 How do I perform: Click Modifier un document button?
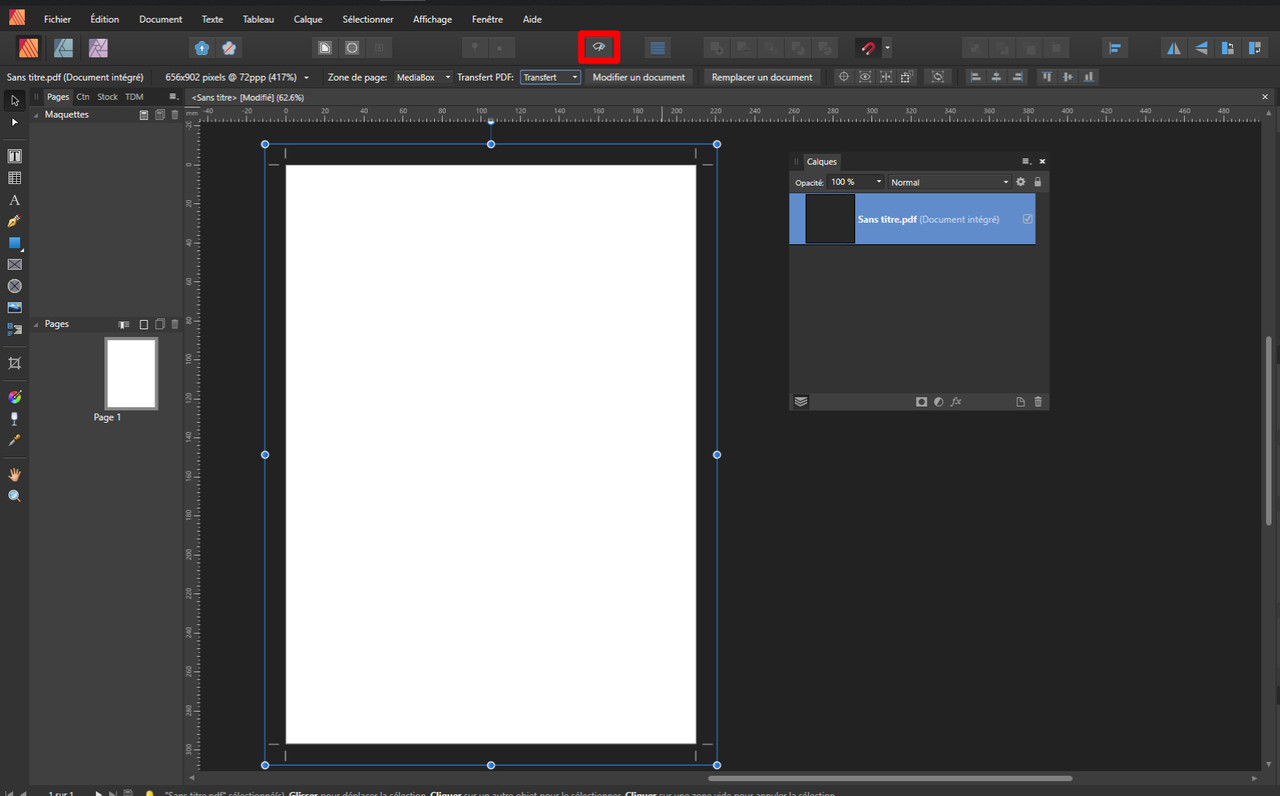click(x=639, y=77)
